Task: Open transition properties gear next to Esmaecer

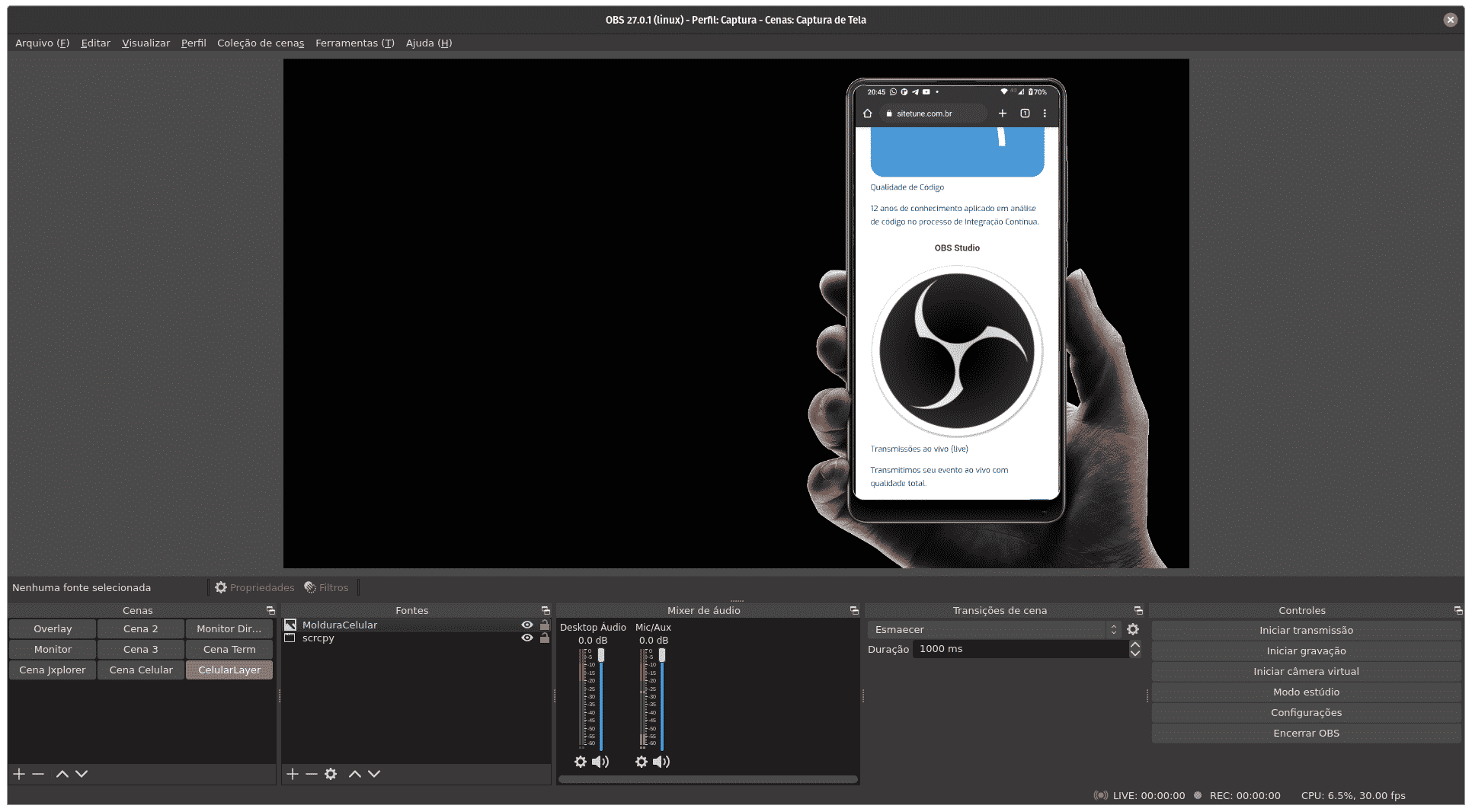Action: coord(1133,629)
